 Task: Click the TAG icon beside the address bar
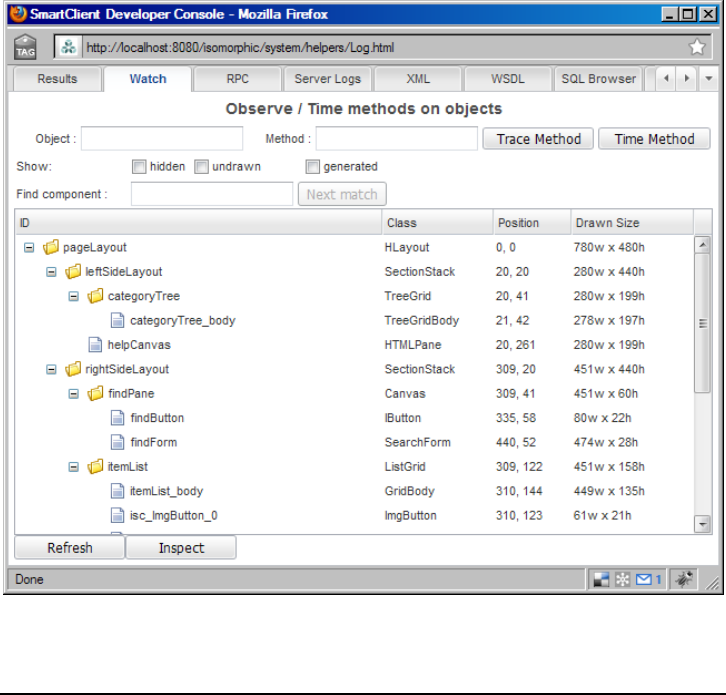[25, 47]
